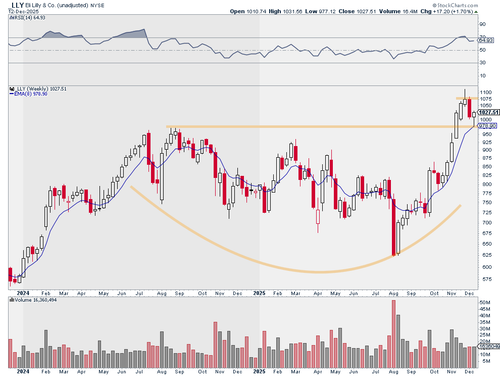Viewport: 500px width, 376px height.
Task: Click the LLY ticker symbol in the header
Action: 17,5
